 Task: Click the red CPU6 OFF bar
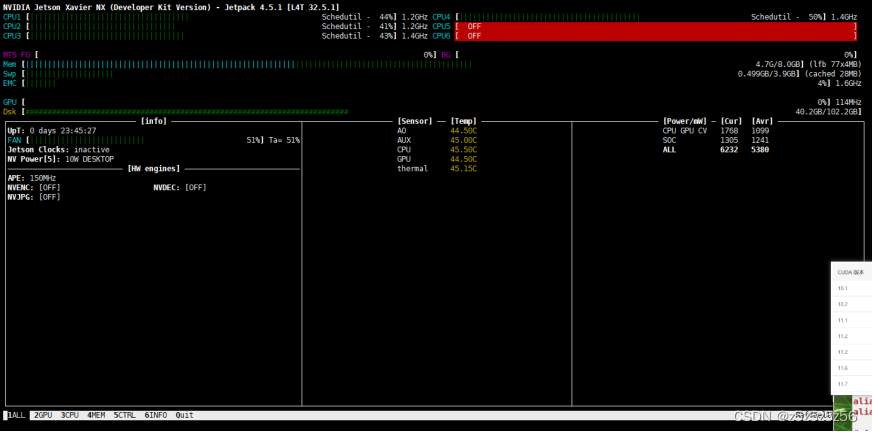coord(656,36)
